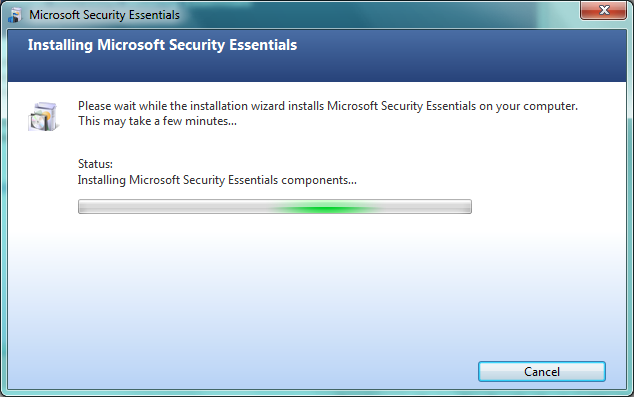Click the 'Status:' label
The width and height of the screenshot is (634, 397).
95,164
